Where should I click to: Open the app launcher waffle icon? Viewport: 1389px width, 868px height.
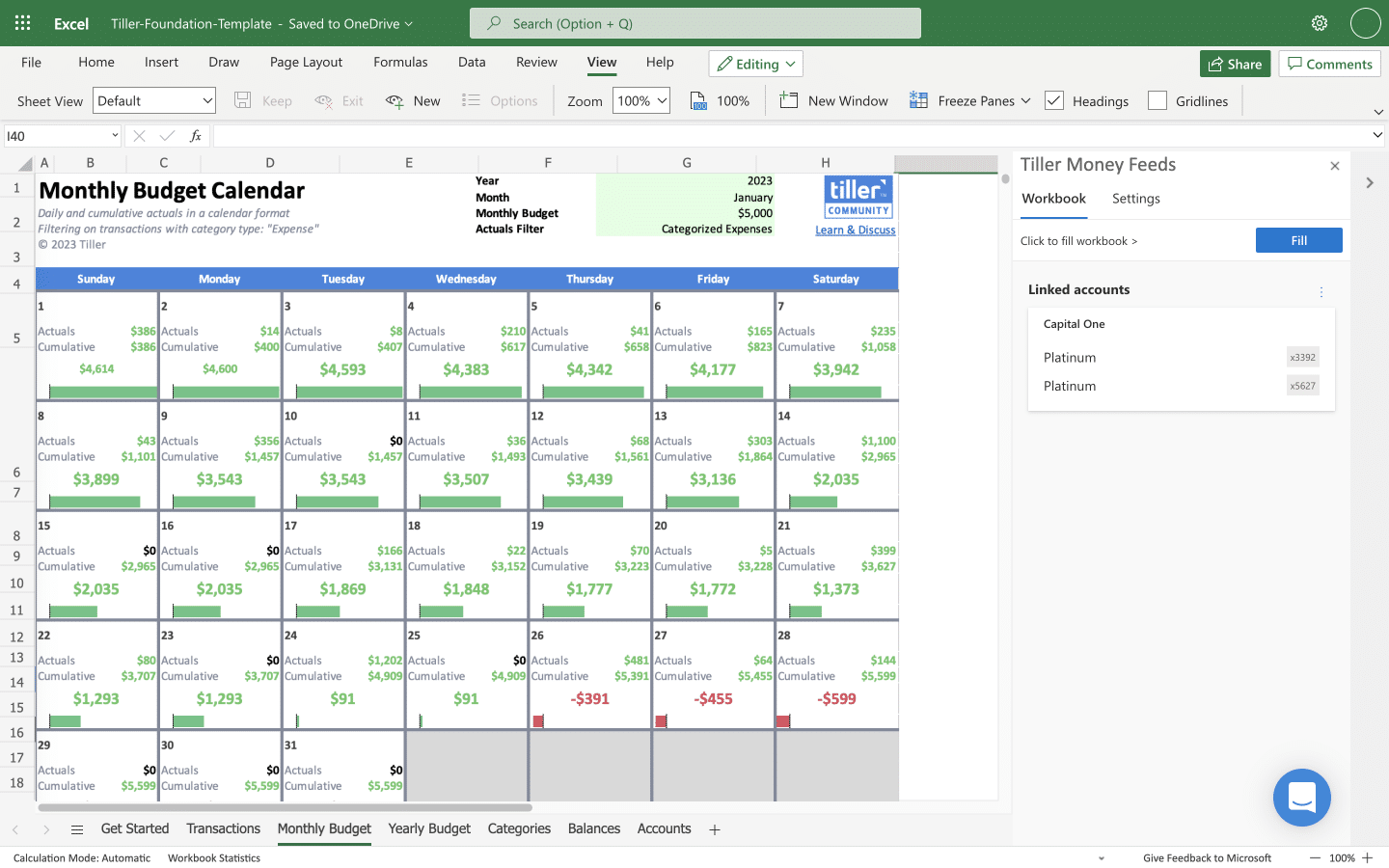[x=22, y=23]
